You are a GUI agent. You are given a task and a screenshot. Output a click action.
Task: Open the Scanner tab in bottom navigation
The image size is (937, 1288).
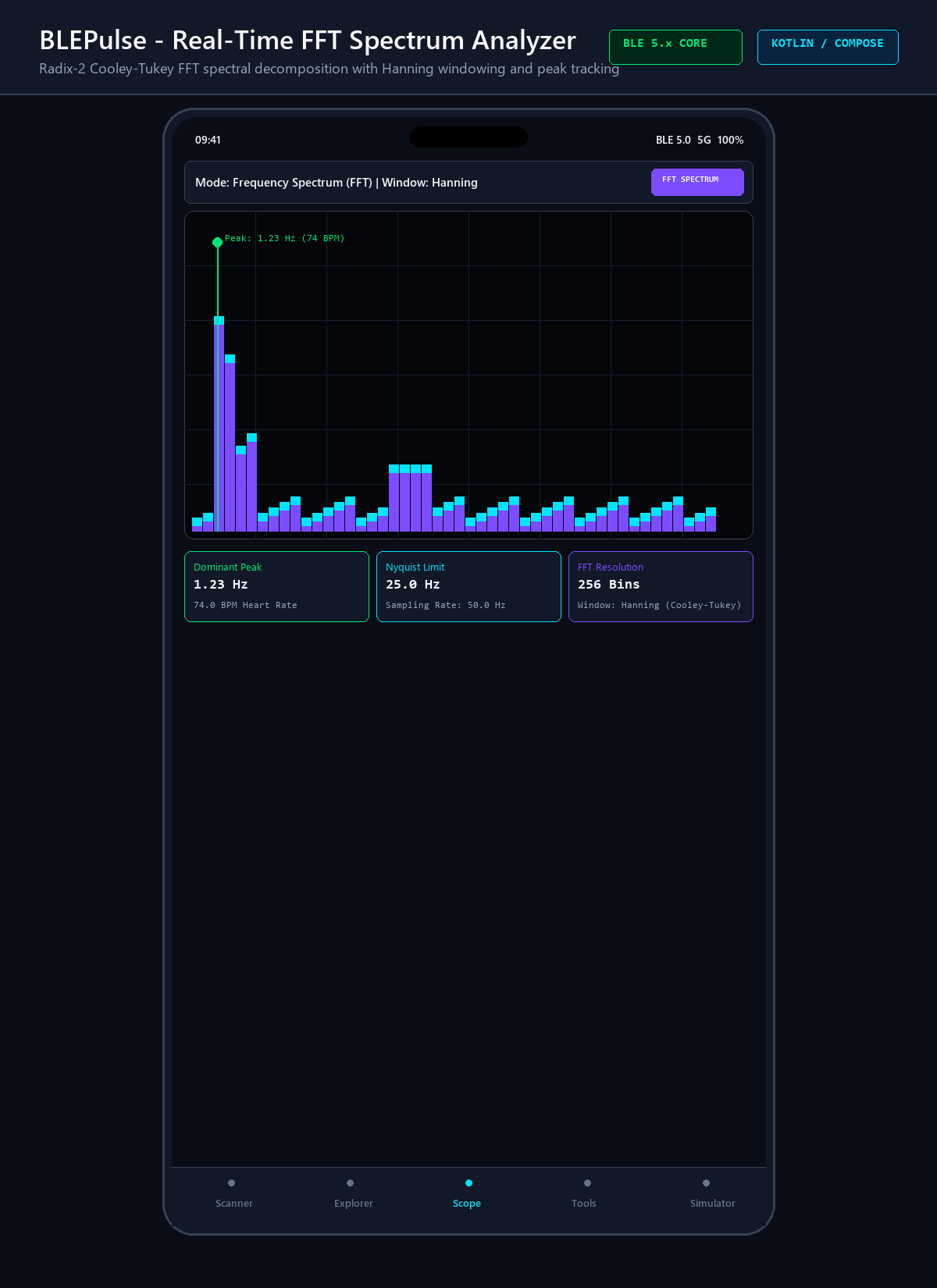pos(234,1194)
